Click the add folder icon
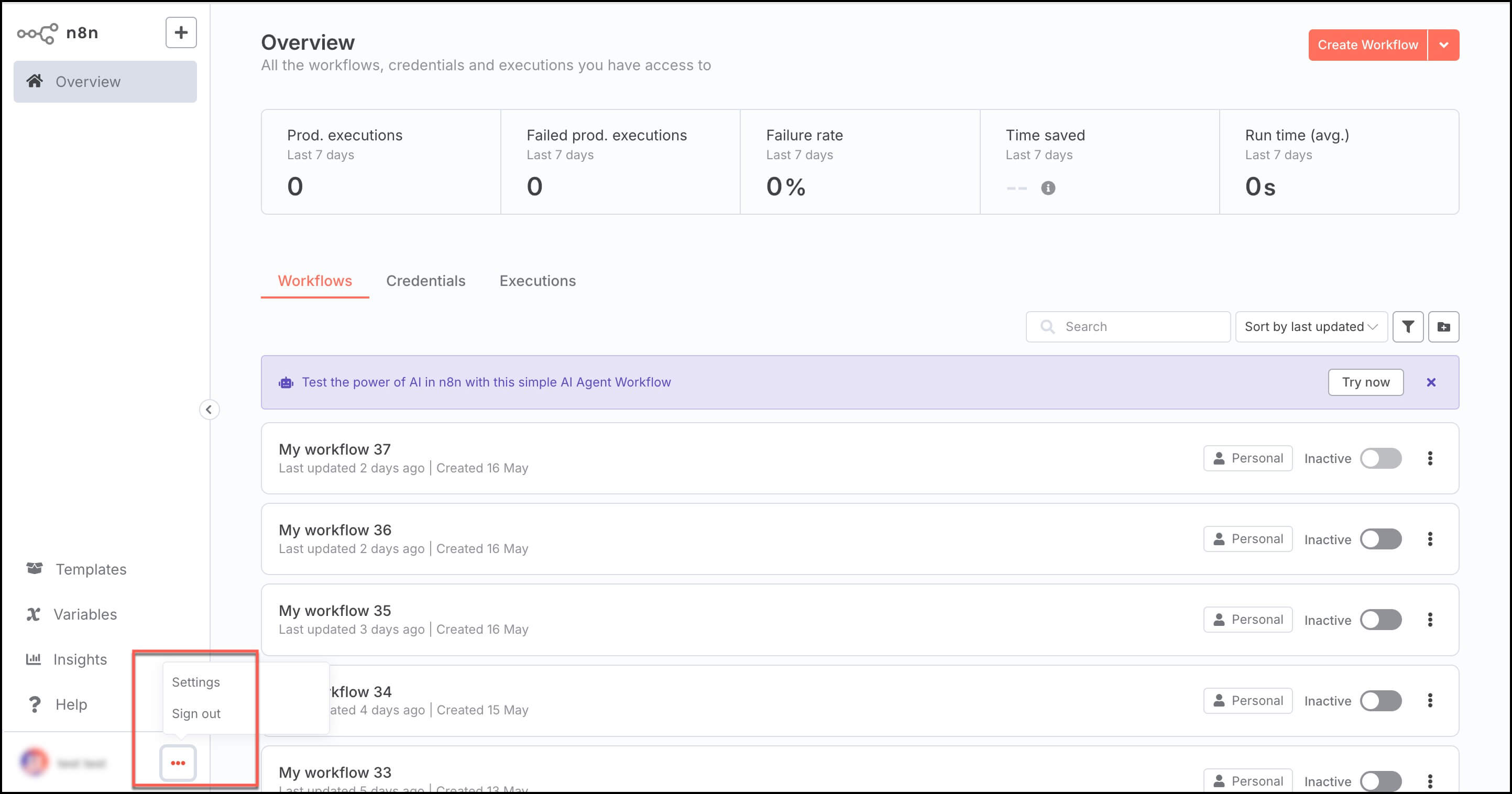 click(1443, 327)
